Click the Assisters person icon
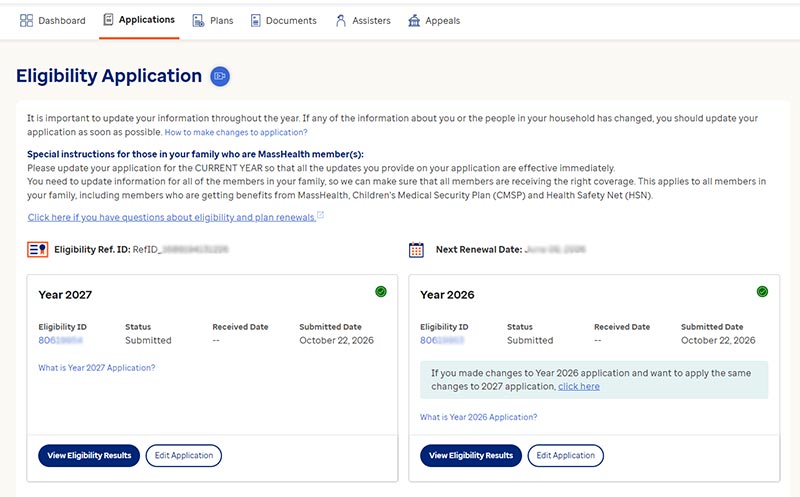This screenshot has width=800, height=497. click(x=341, y=20)
